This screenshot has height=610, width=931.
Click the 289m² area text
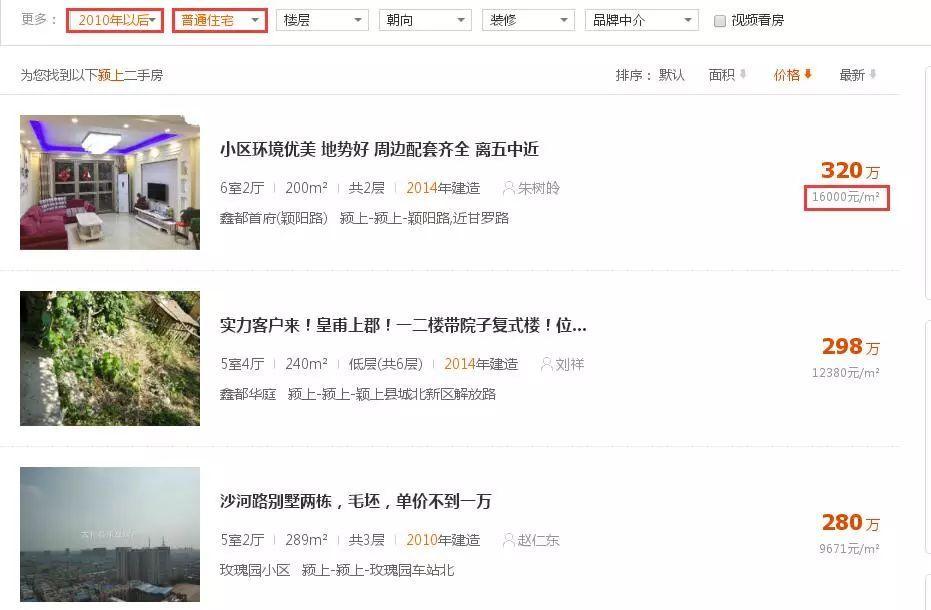pos(306,540)
